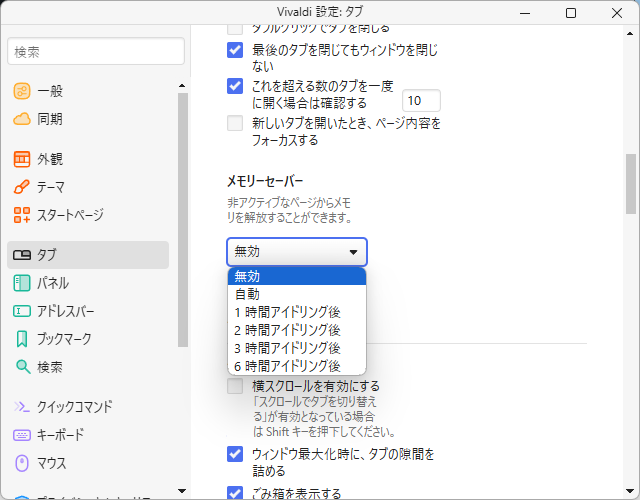Switch to キーボード settings category

pos(88,435)
